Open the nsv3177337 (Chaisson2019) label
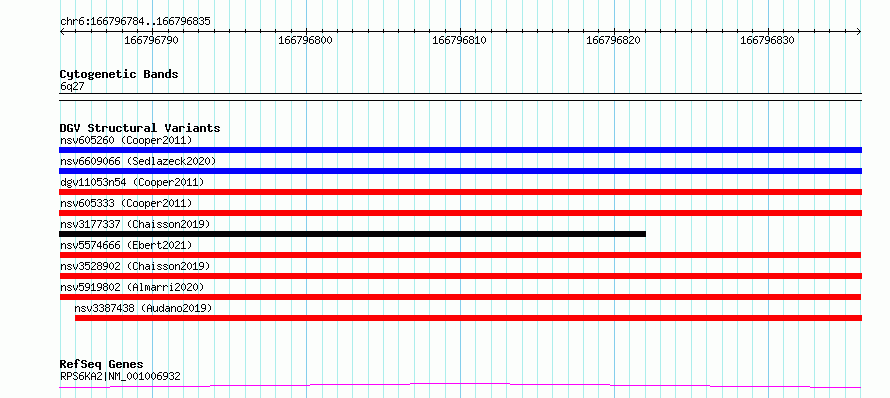Image resolution: width=890 pixels, height=398 pixels. [x=135, y=224]
